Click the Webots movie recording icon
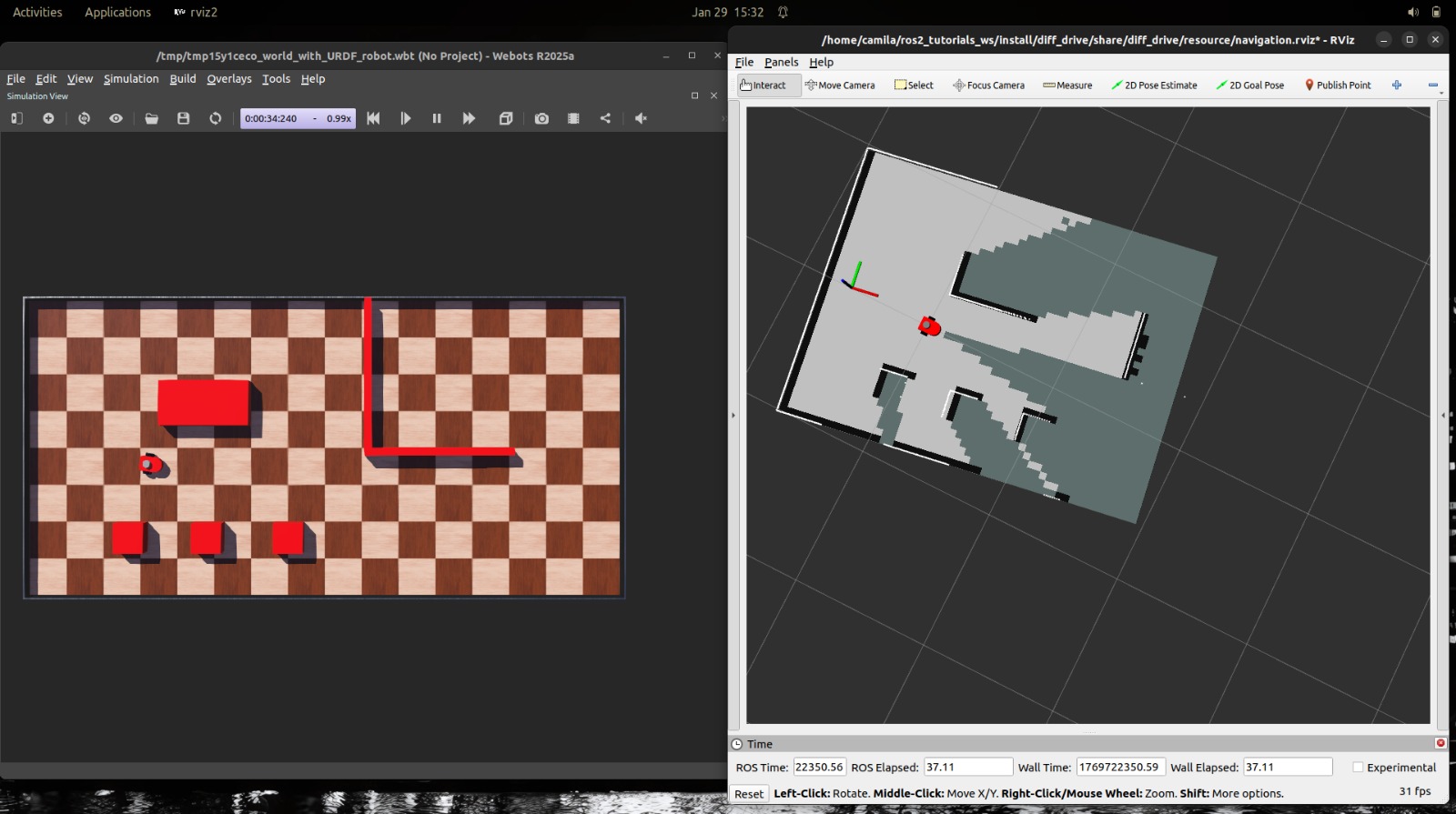 (573, 118)
